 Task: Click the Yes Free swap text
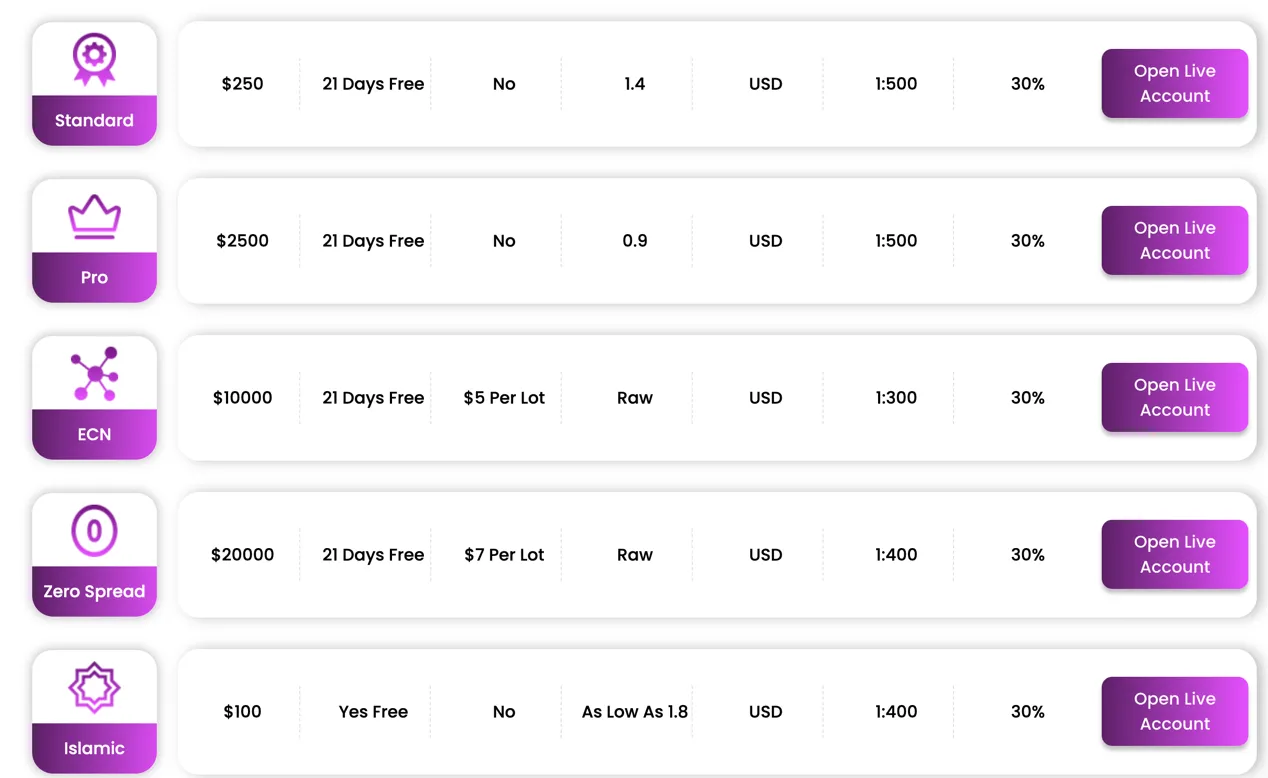pos(373,712)
